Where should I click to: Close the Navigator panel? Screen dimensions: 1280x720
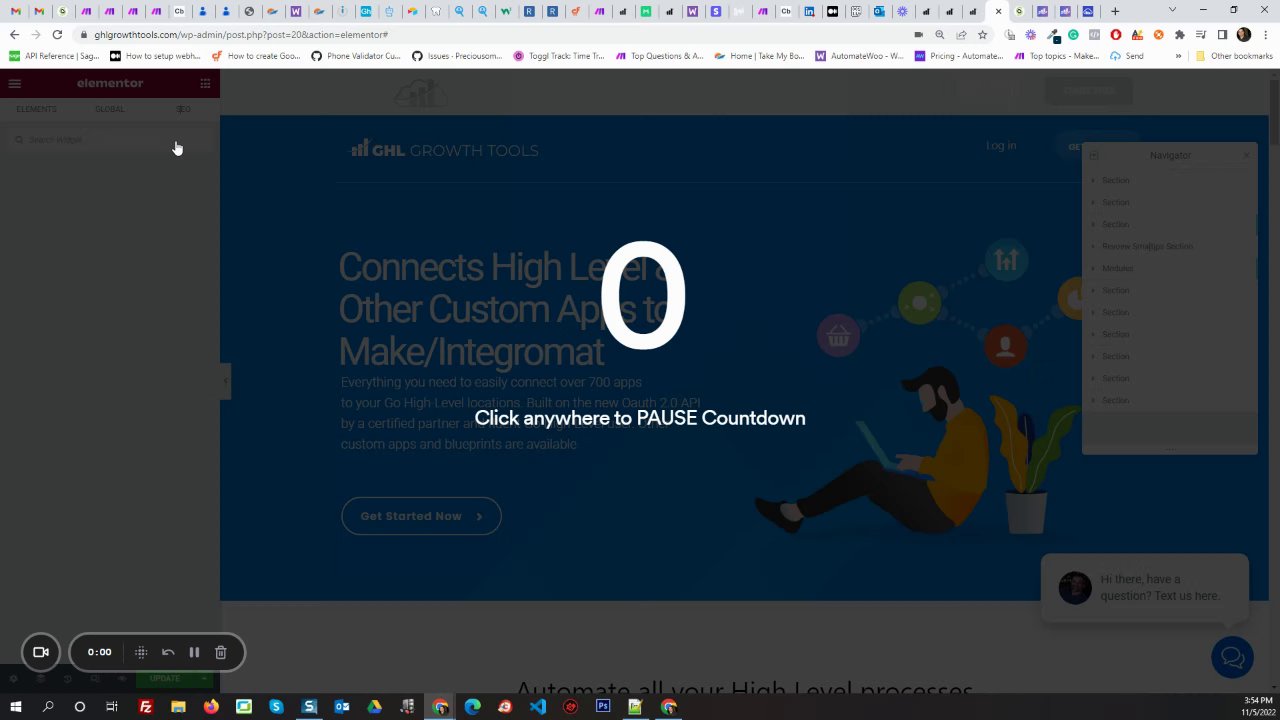[1246, 155]
